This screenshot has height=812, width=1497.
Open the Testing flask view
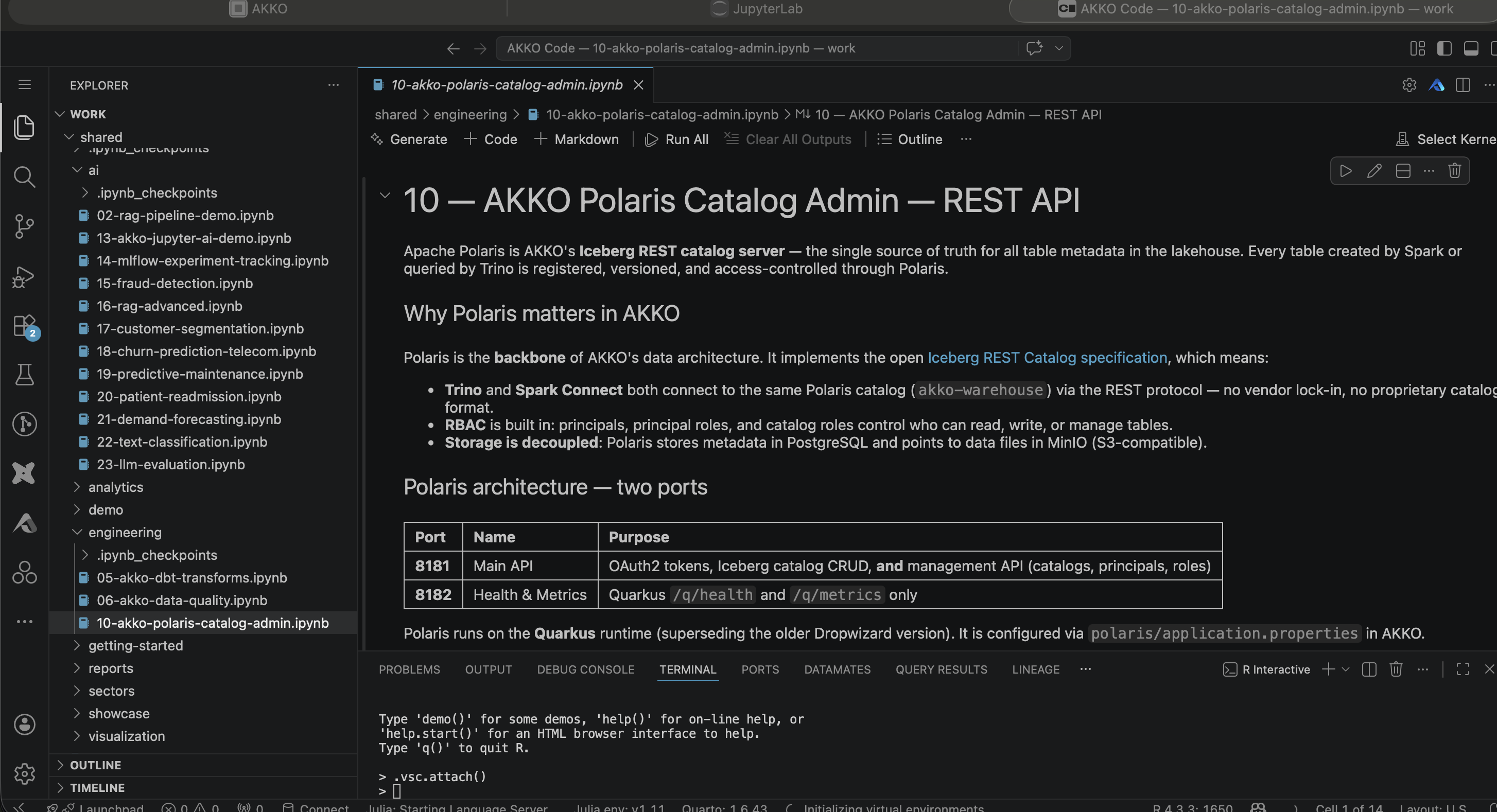point(24,375)
